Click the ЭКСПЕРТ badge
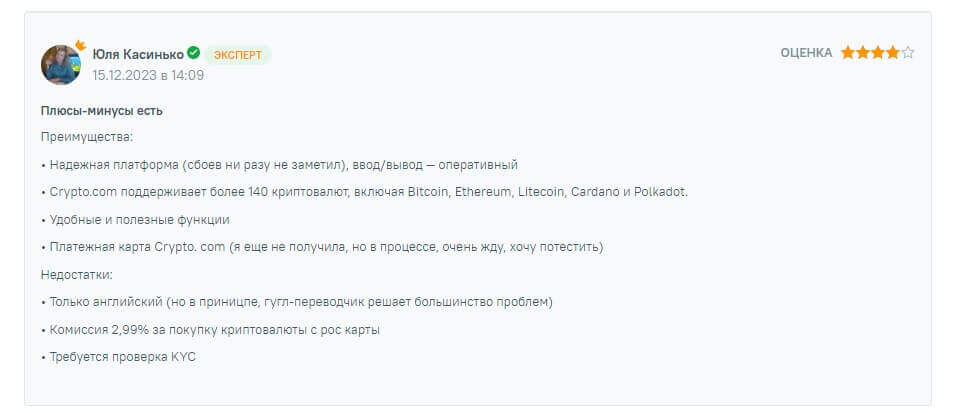The image size is (954, 413). [237, 54]
